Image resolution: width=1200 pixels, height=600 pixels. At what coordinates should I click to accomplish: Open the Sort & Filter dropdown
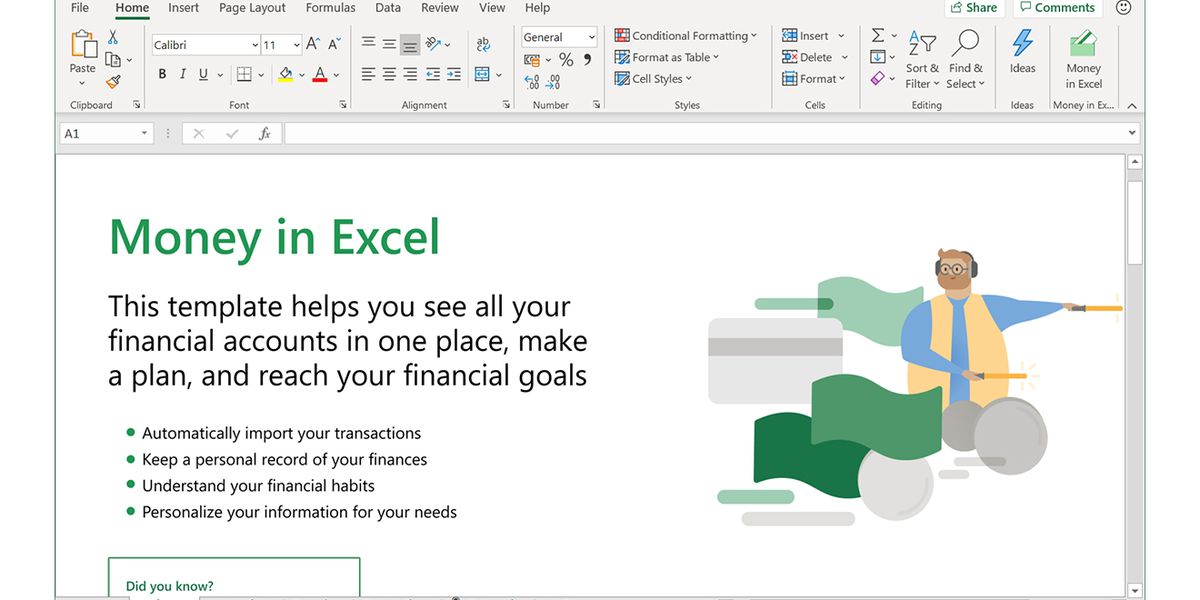(922, 59)
